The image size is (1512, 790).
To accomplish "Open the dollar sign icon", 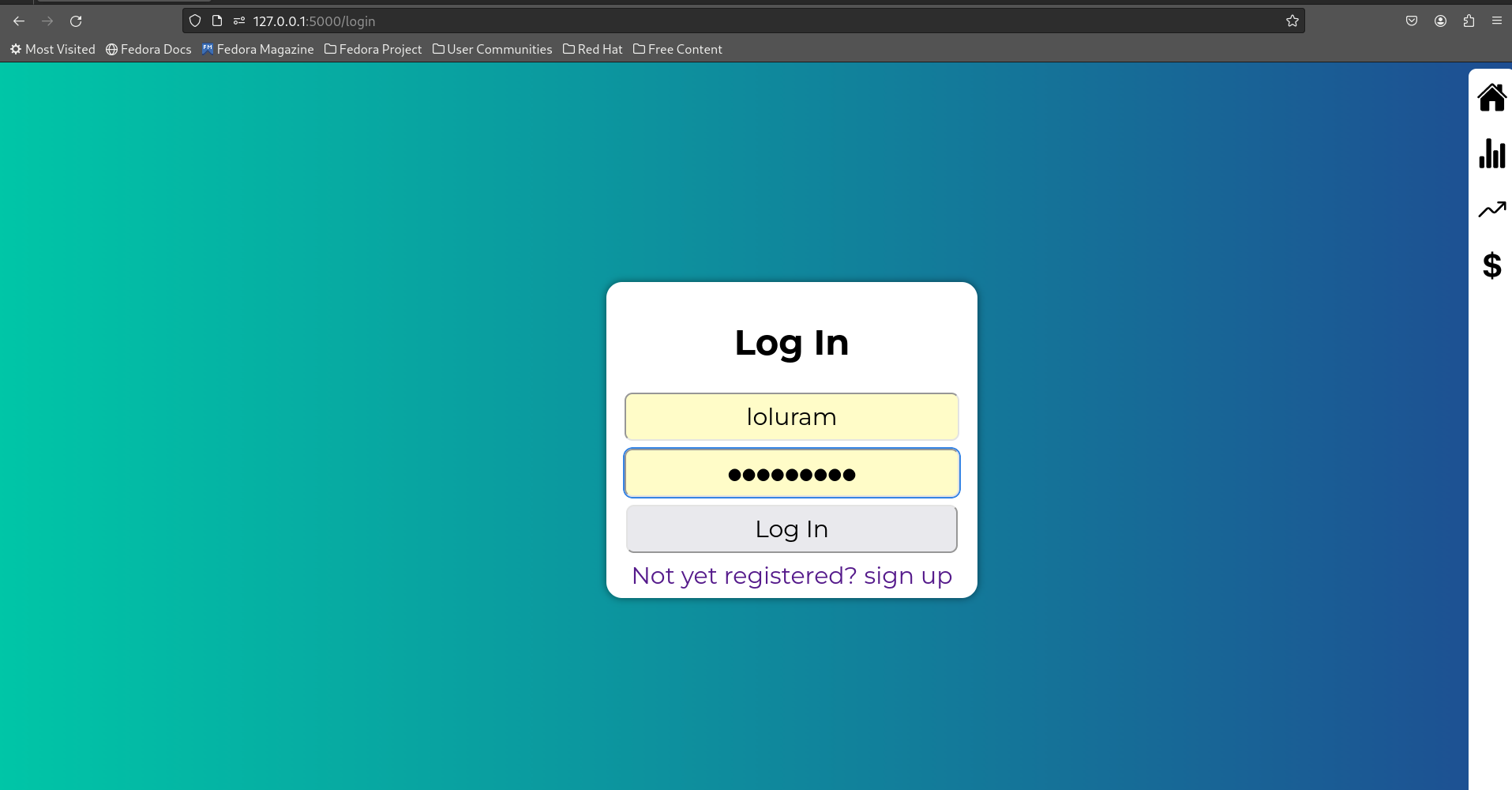I will 1491,265.
